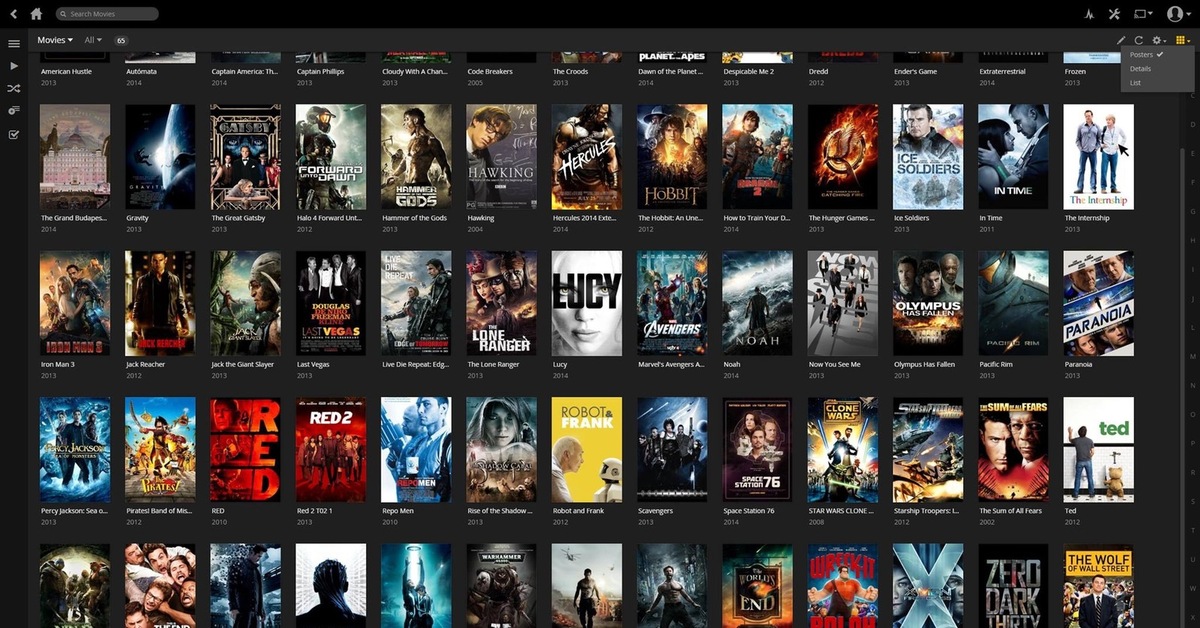This screenshot has width=1200, height=628.
Task: Open the All filter dropdown
Action: tap(93, 40)
